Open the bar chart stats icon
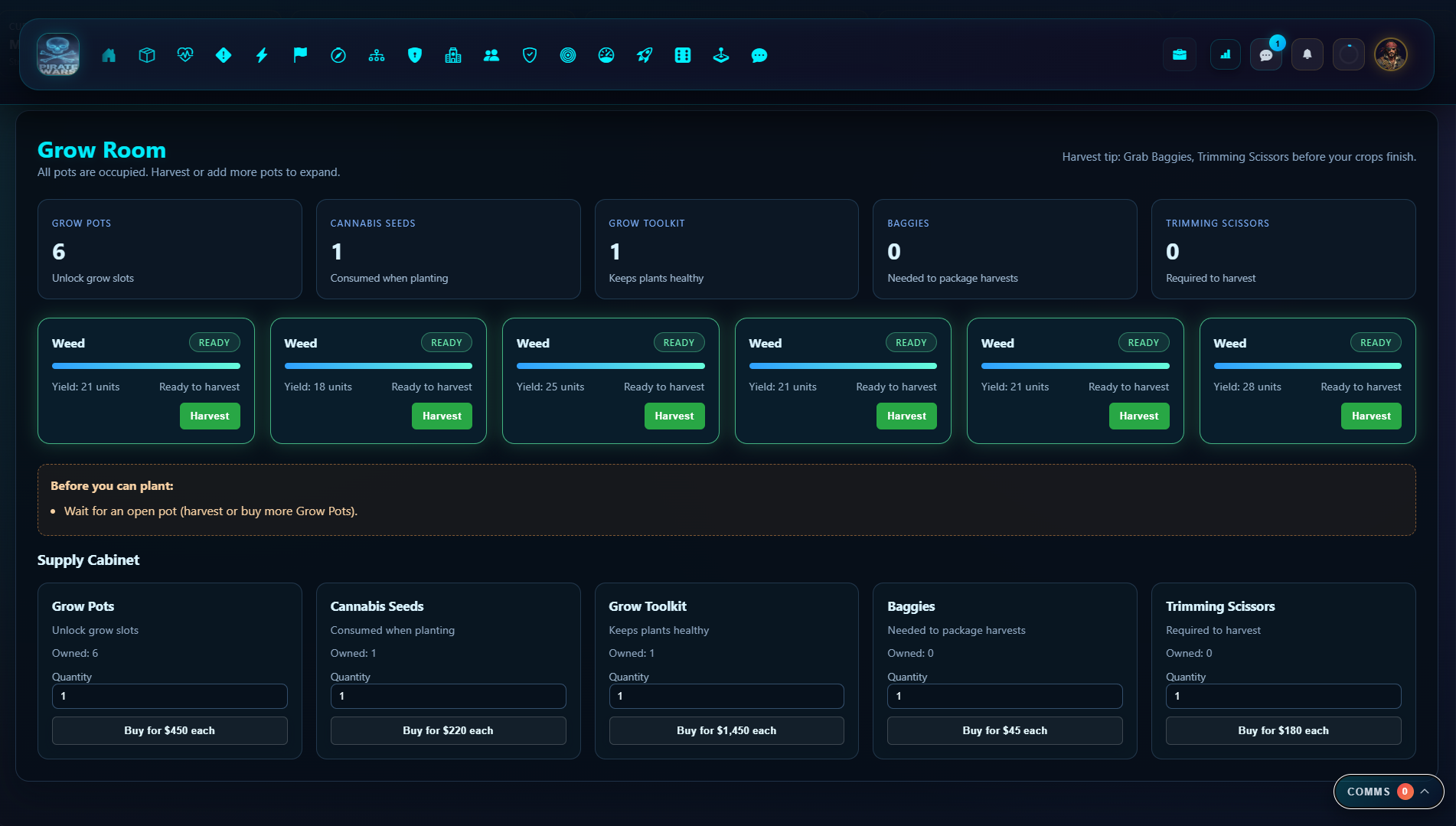Viewport: 1456px width, 826px height. (x=1226, y=55)
